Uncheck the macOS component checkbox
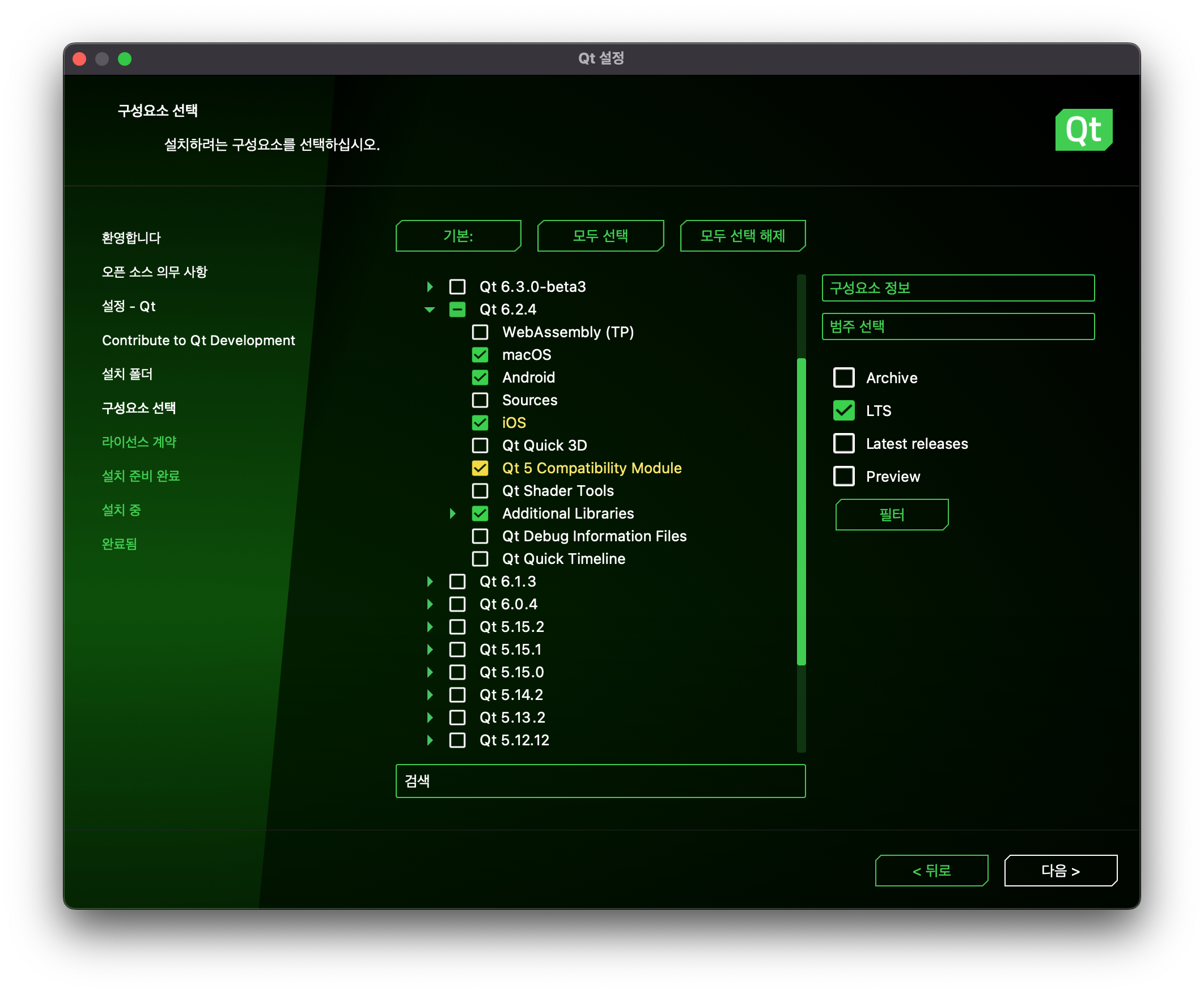The image size is (1204, 993). 480,355
